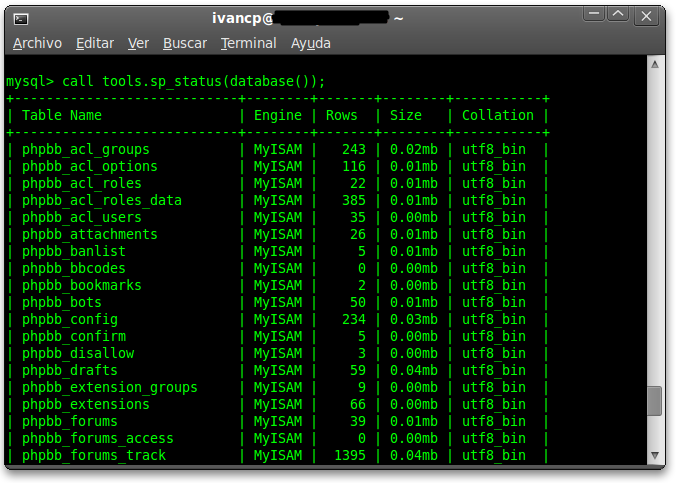The height and width of the screenshot is (483, 676).
Task: Open the Ayuda menu
Action: click(311, 44)
